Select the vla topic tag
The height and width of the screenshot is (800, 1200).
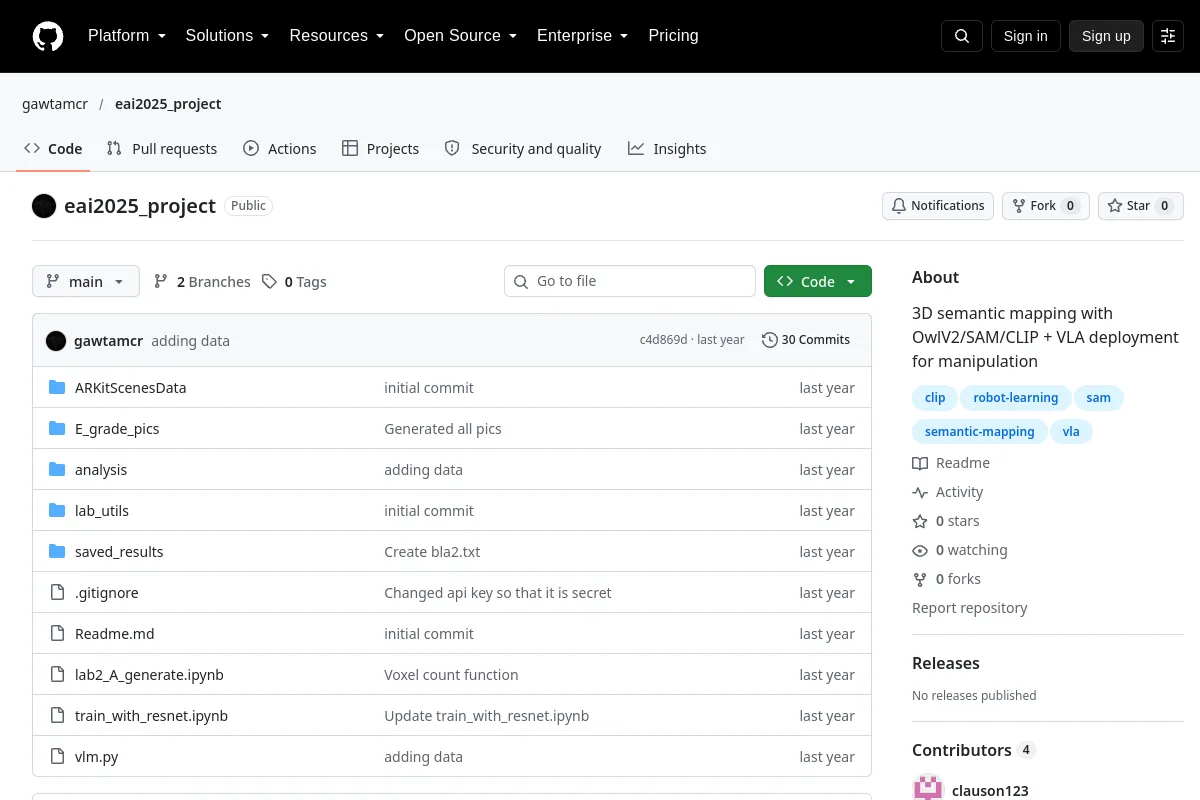tap(1072, 432)
